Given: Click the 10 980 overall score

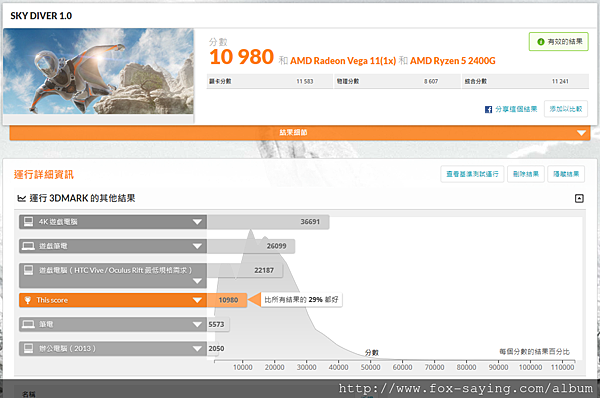Looking at the screenshot, I should tap(241, 57).
